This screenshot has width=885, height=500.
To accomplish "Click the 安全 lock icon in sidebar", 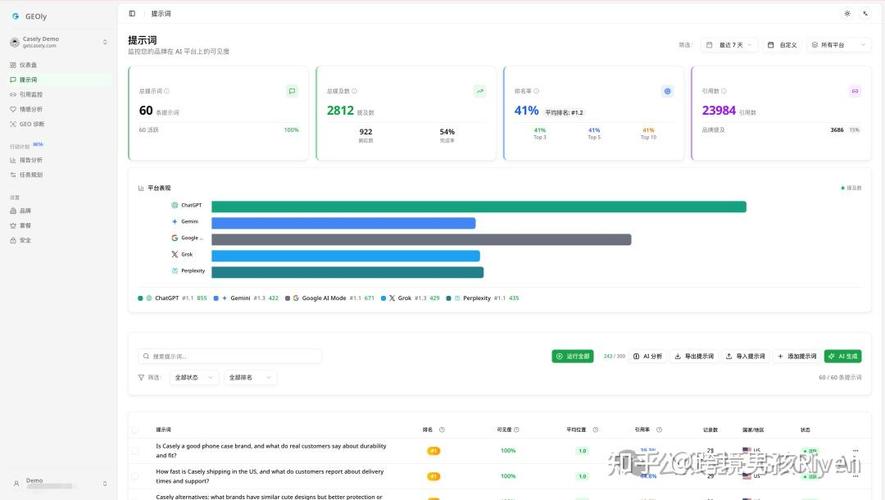I will click(x=13, y=240).
